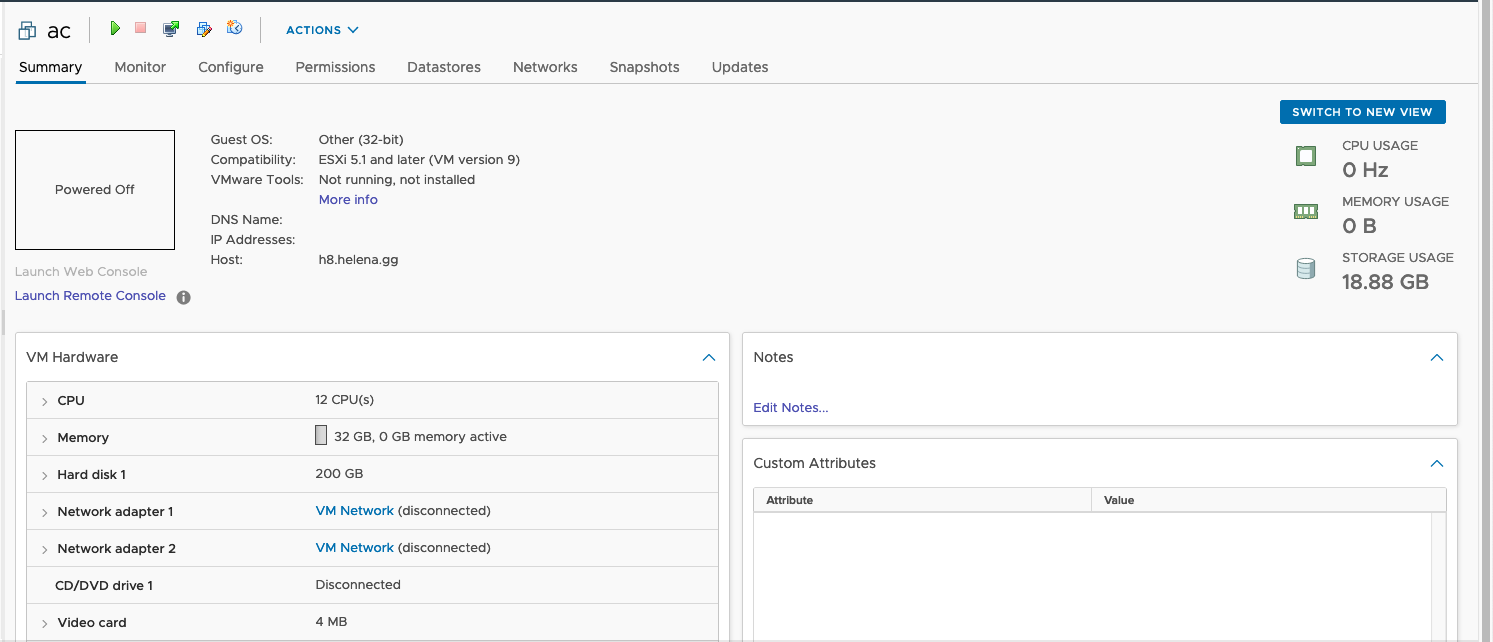Click the Take Snapshot clock icon
Viewport: 1493px width, 642px height.
coord(235,29)
